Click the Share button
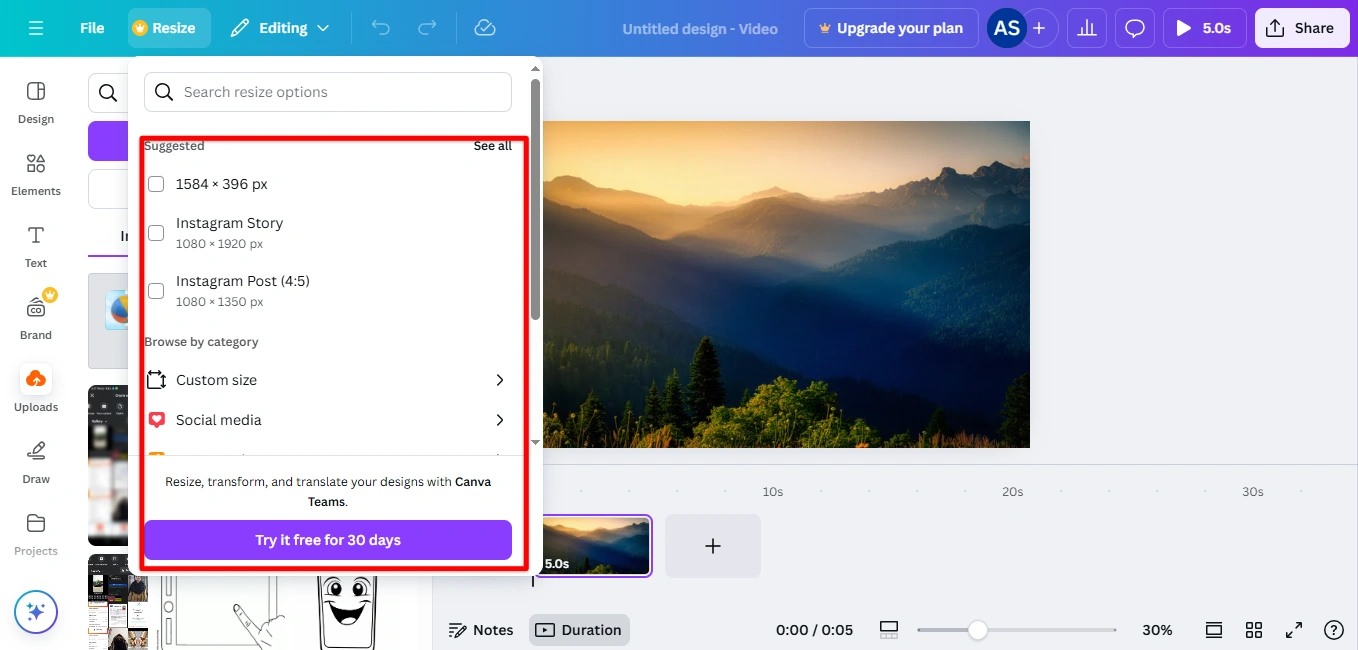The width and height of the screenshot is (1358, 650). click(x=1300, y=28)
